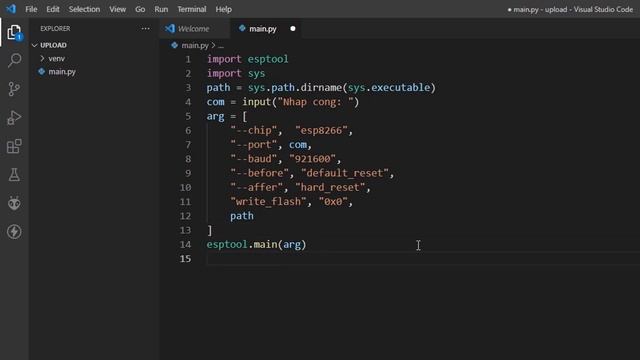Image resolution: width=640 pixels, height=360 pixels.
Task: Open the lightning bolt activity icon
Action: point(14,231)
